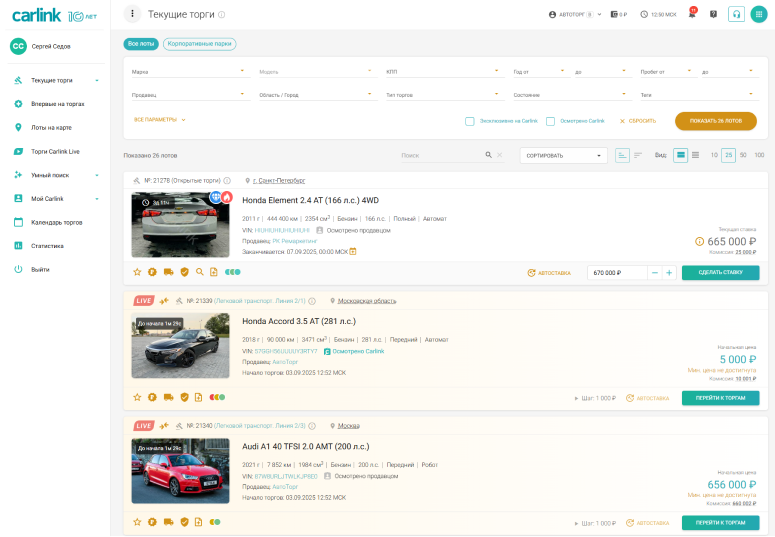Expand the Сортировать dropdown
775x537 pixels.
(x=563, y=156)
